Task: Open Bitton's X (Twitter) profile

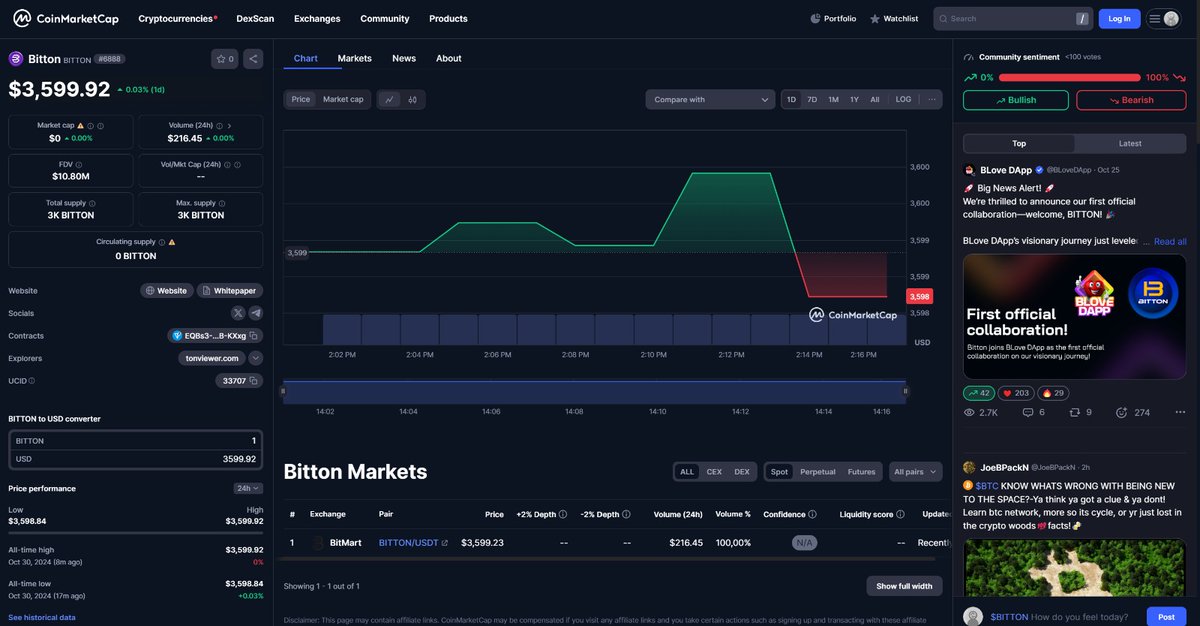Action: (x=238, y=313)
